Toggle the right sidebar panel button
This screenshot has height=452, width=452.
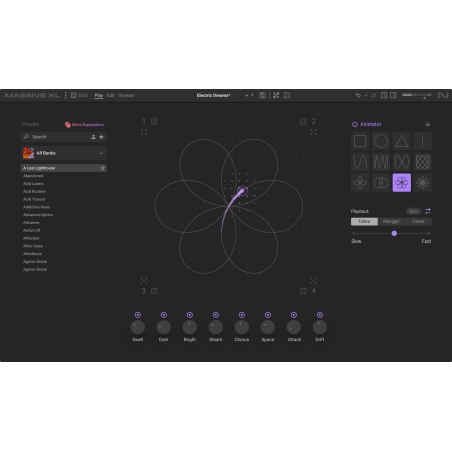pyautogui.click(x=393, y=95)
